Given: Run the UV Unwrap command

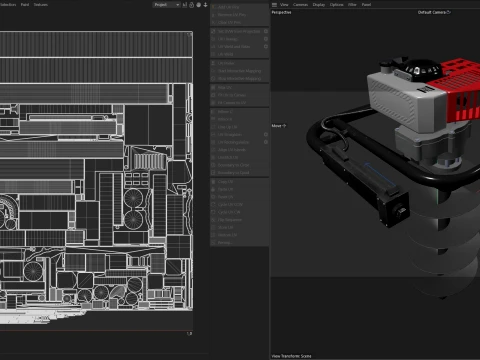Looking at the screenshot, I should point(237,39).
